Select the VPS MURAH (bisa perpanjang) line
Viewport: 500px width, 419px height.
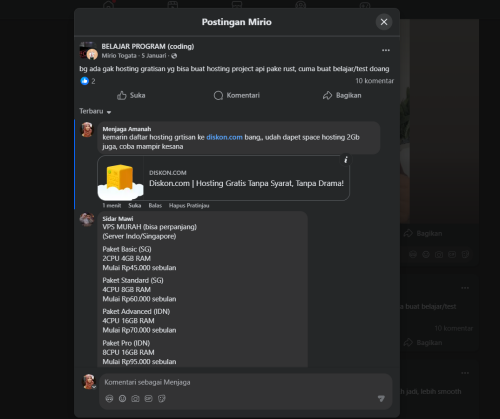[150, 227]
